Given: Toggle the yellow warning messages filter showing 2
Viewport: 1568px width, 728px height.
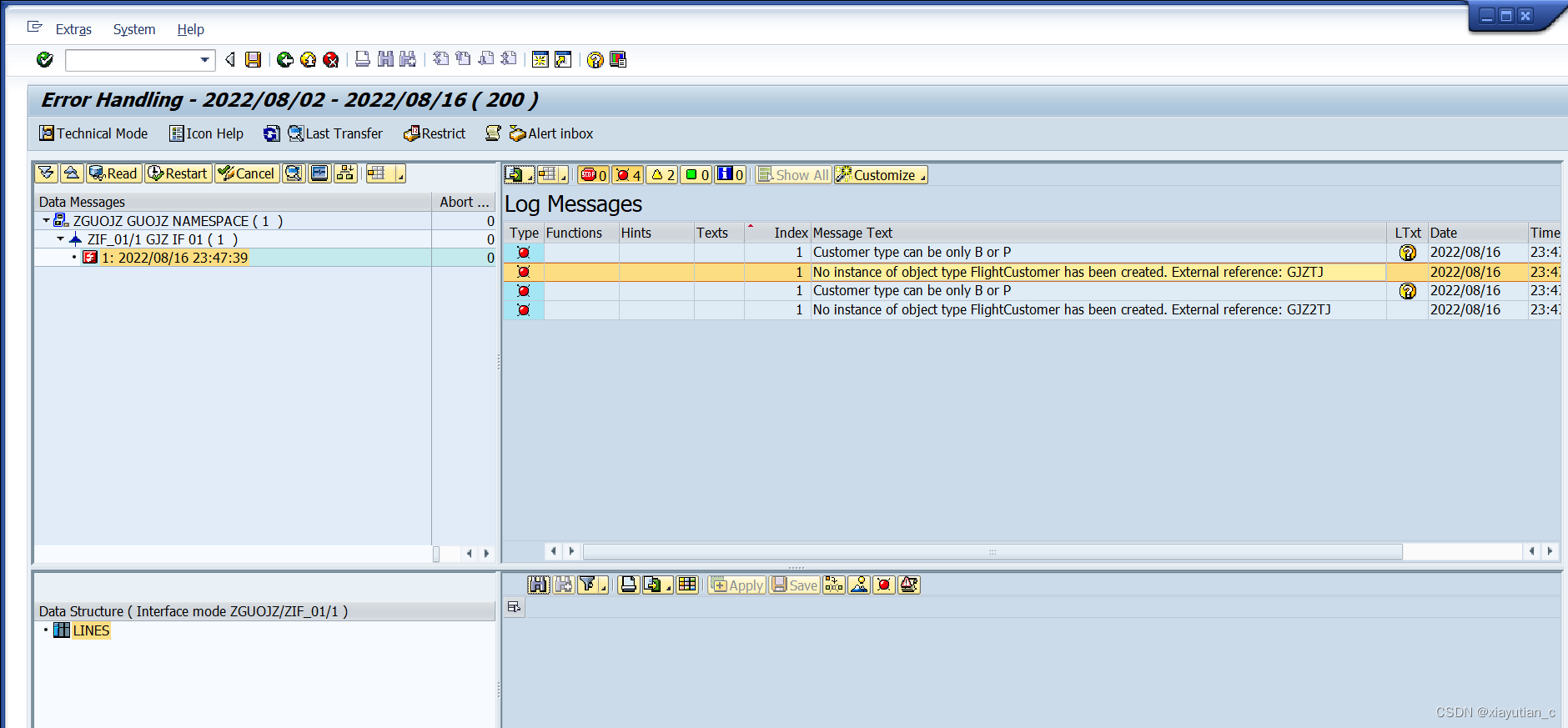Looking at the screenshot, I should [662, 174].
